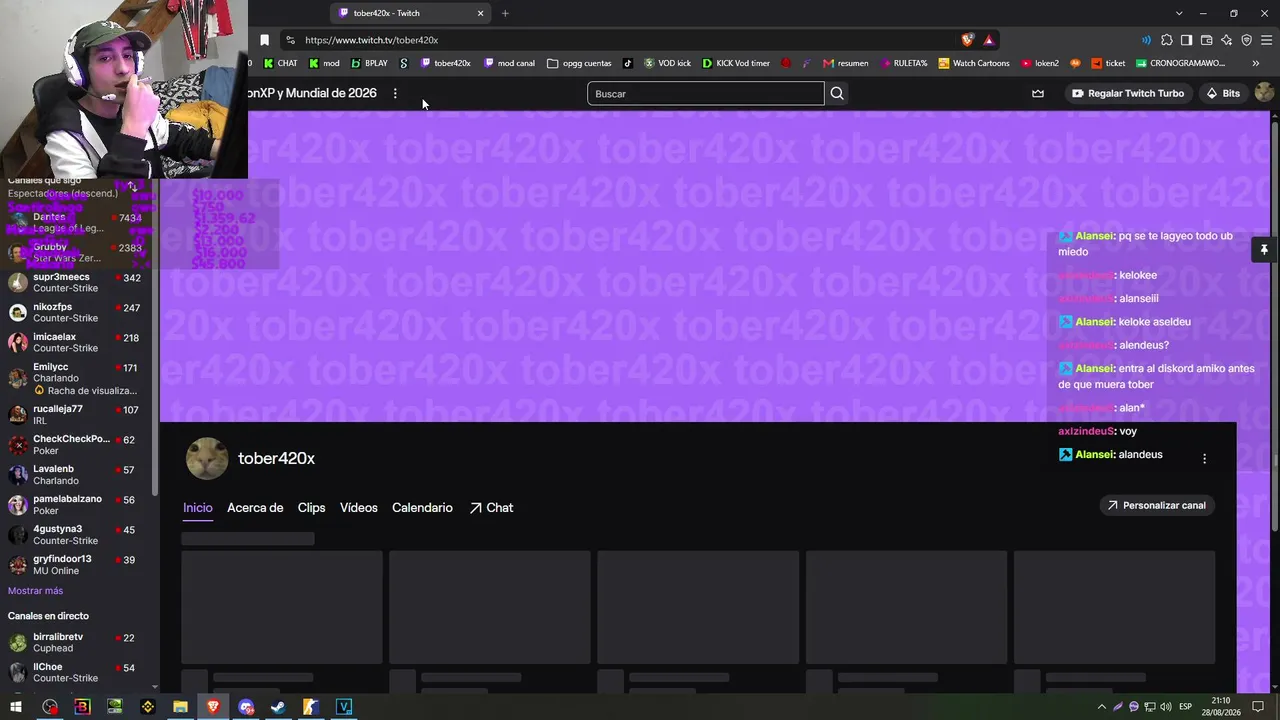The width and height of the screenshot is (1280, 720).
Task: Open the VOD kick bookmark
Action: click(667, 63)
